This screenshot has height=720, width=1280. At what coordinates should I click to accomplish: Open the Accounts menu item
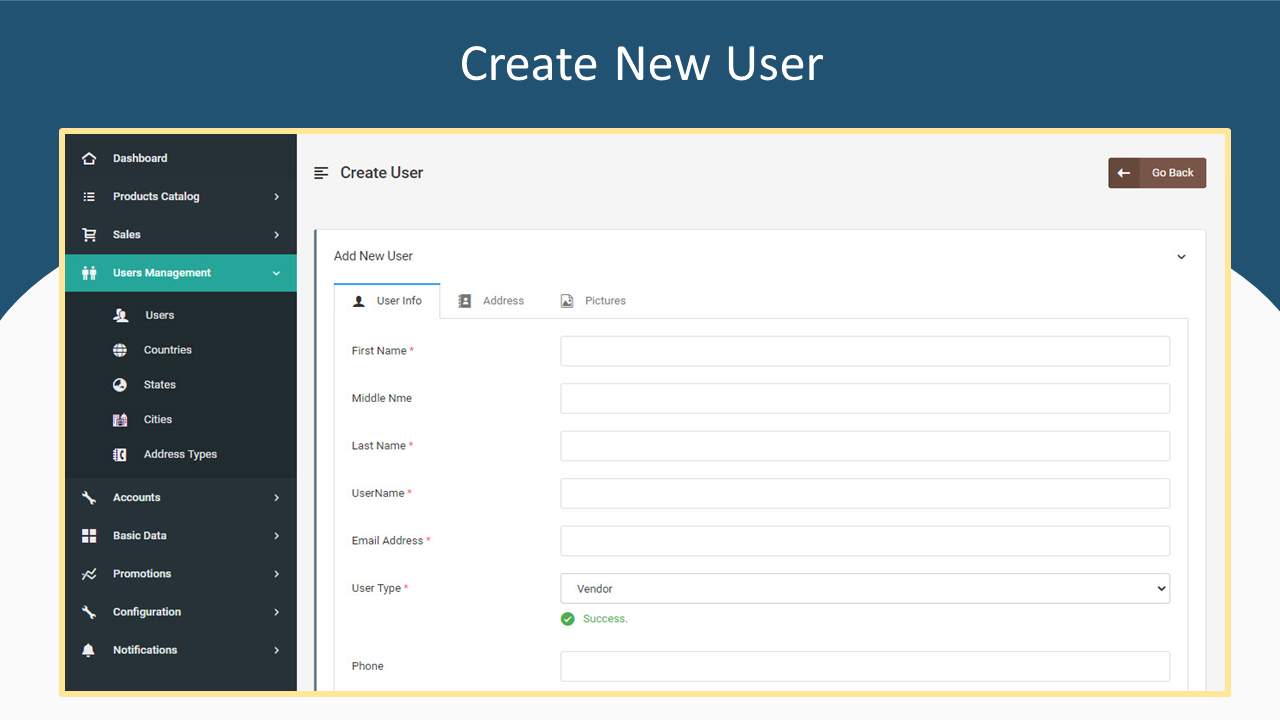181,498
